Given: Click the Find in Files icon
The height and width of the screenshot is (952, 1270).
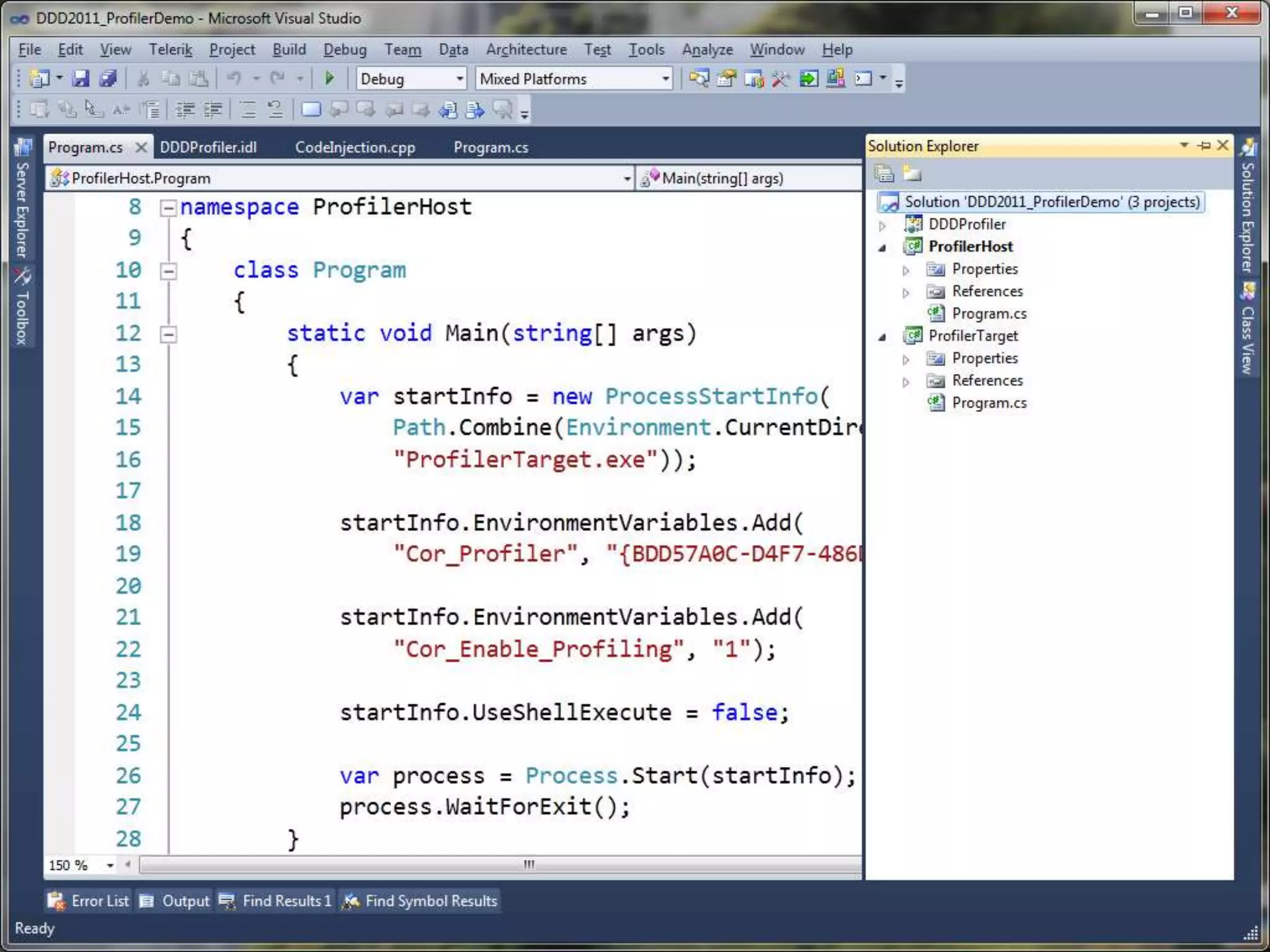Looking at the screenshot, I should pos(699,79).
